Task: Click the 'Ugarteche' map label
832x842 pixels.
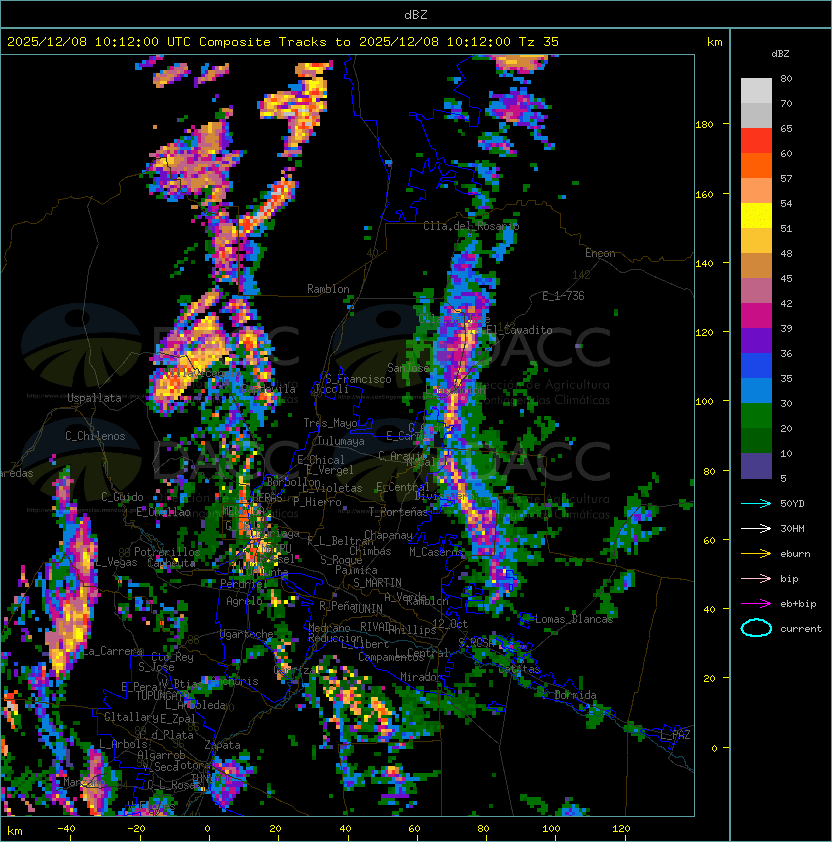Action: 247,634
